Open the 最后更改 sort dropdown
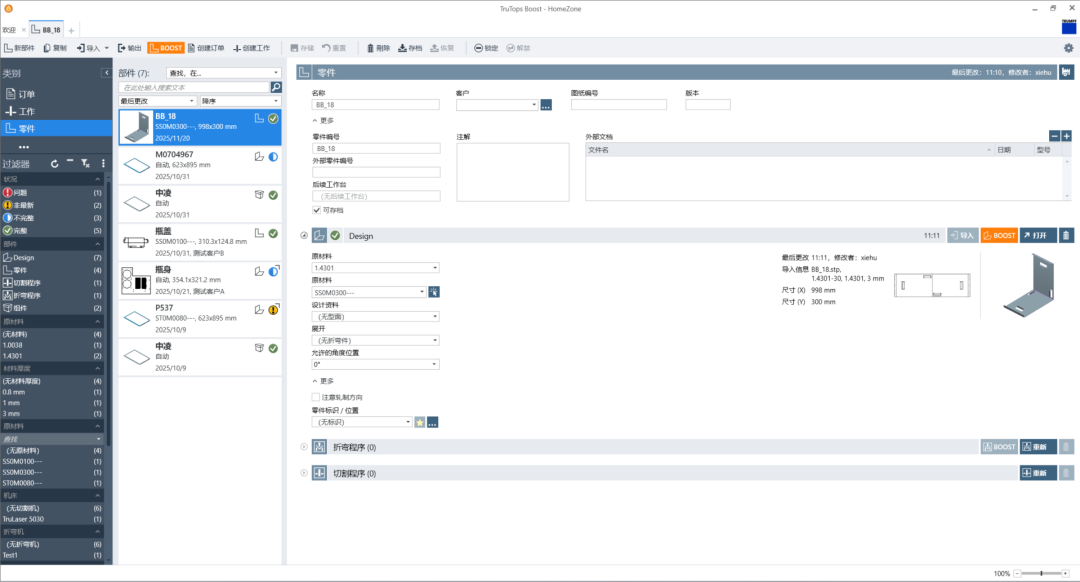This screenshot has height=582, width=1080. 157,101
